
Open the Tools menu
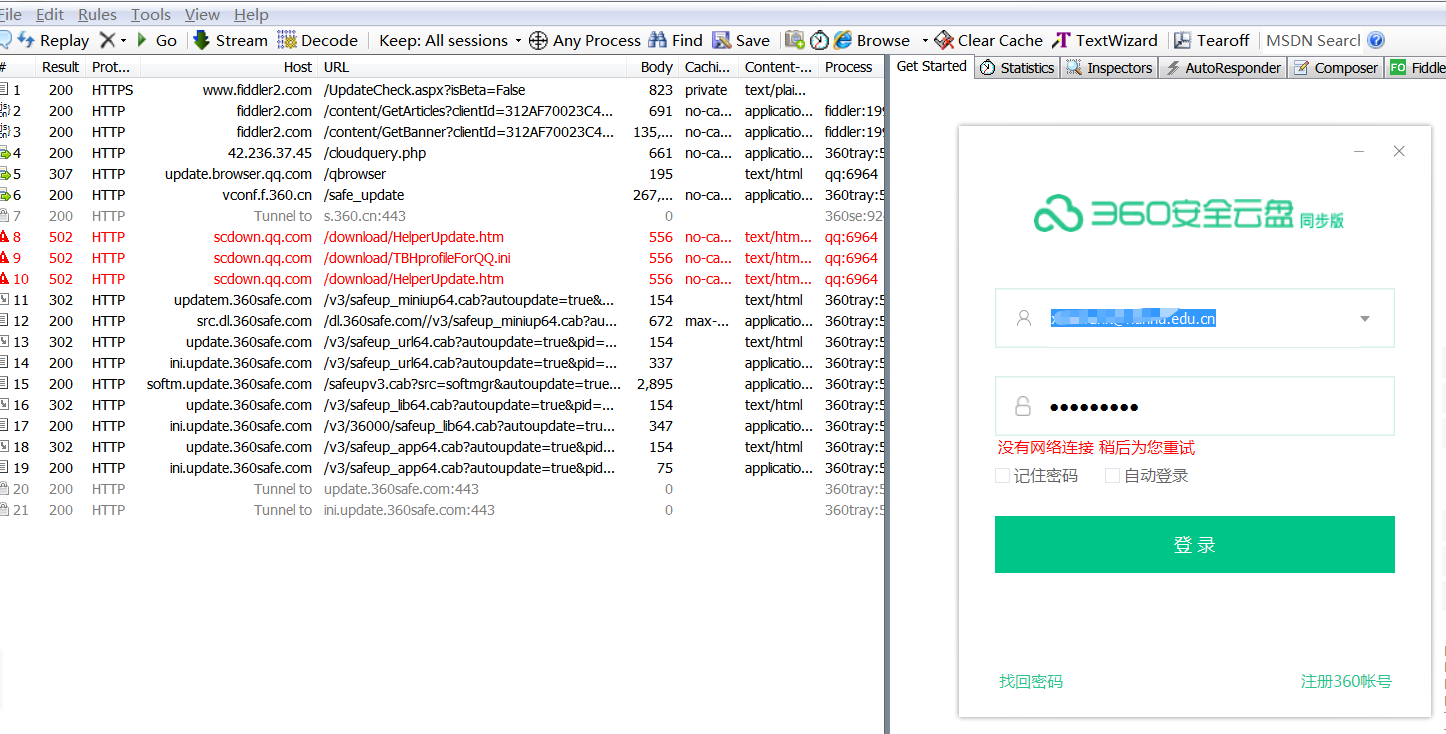click(x=151, y=14)
